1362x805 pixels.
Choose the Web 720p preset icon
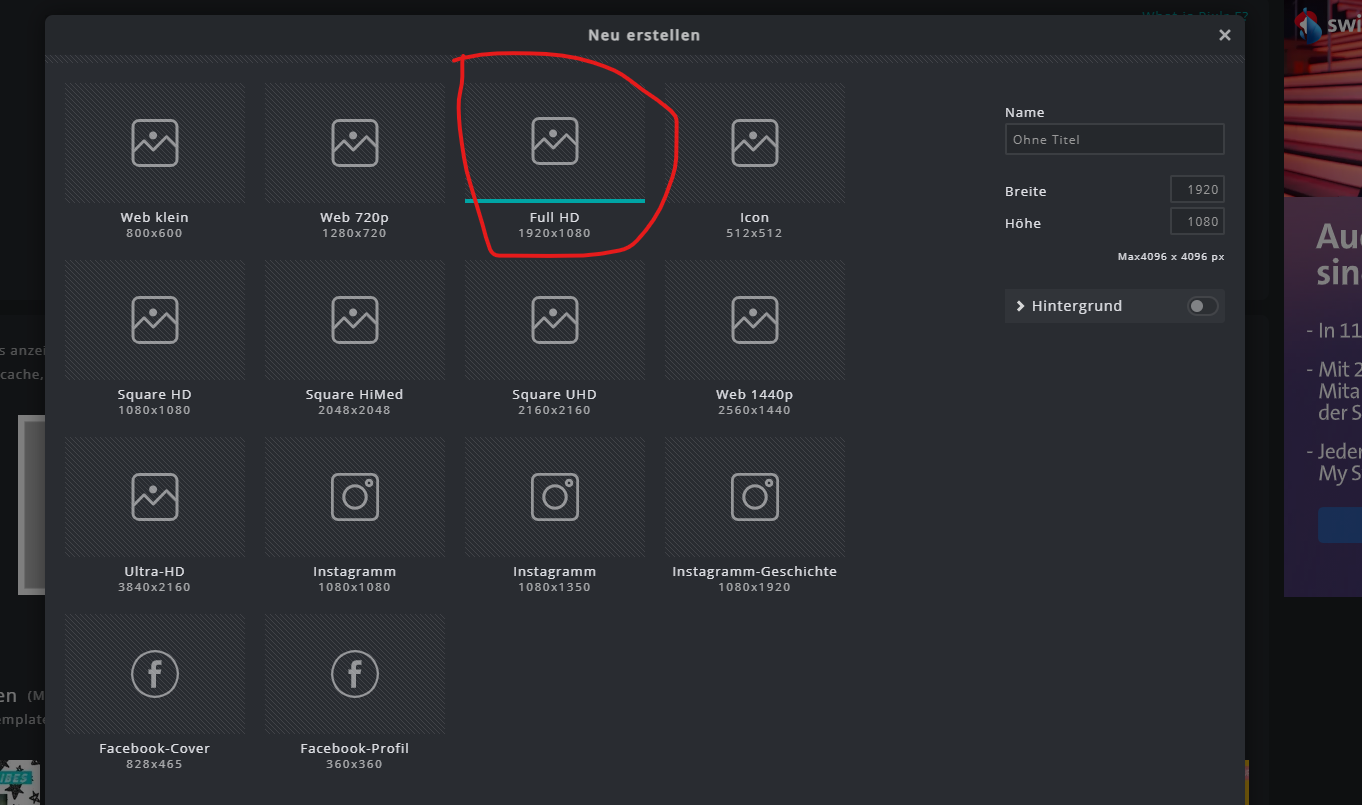[355, 142]
